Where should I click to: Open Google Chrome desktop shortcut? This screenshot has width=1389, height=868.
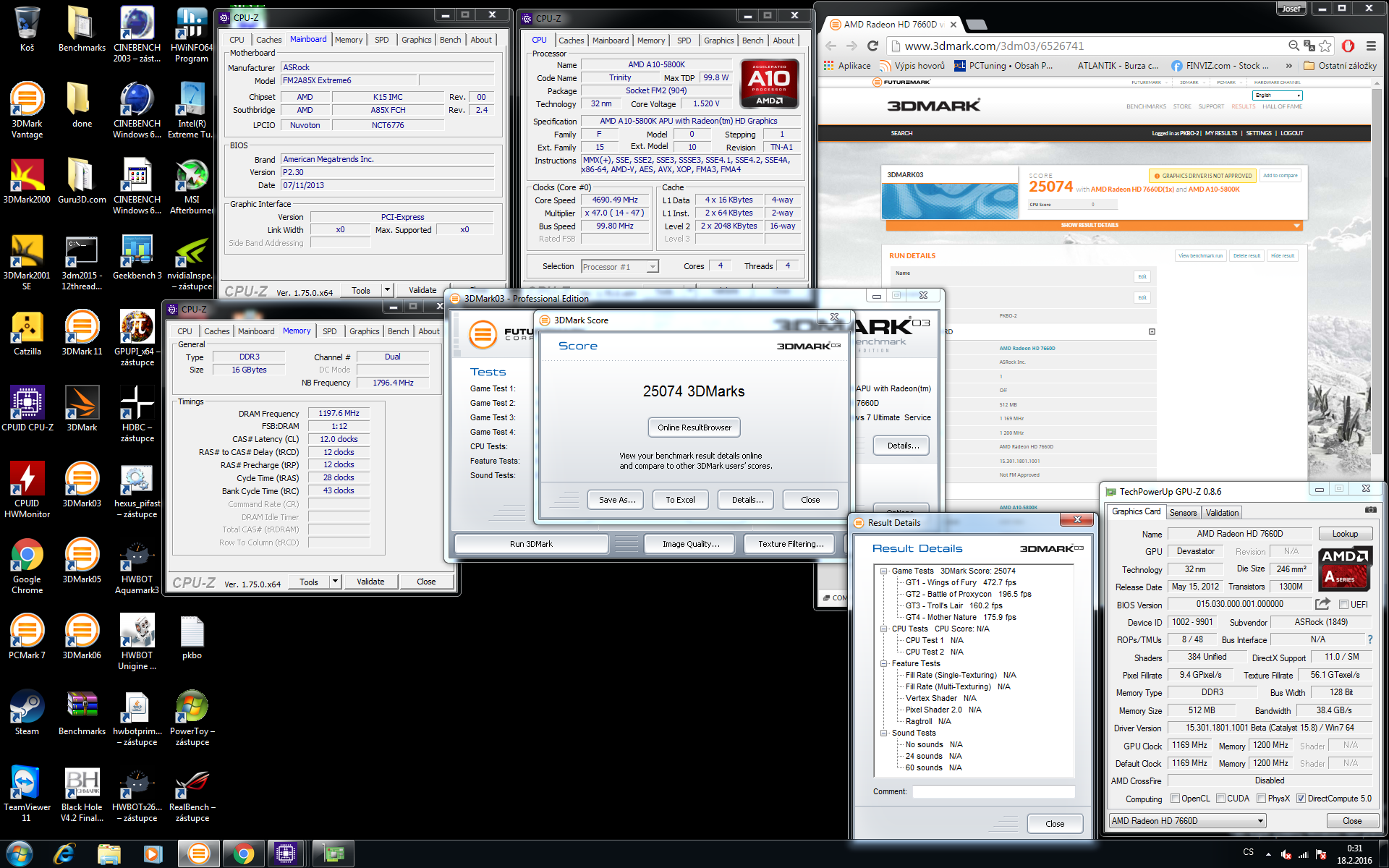27,566
